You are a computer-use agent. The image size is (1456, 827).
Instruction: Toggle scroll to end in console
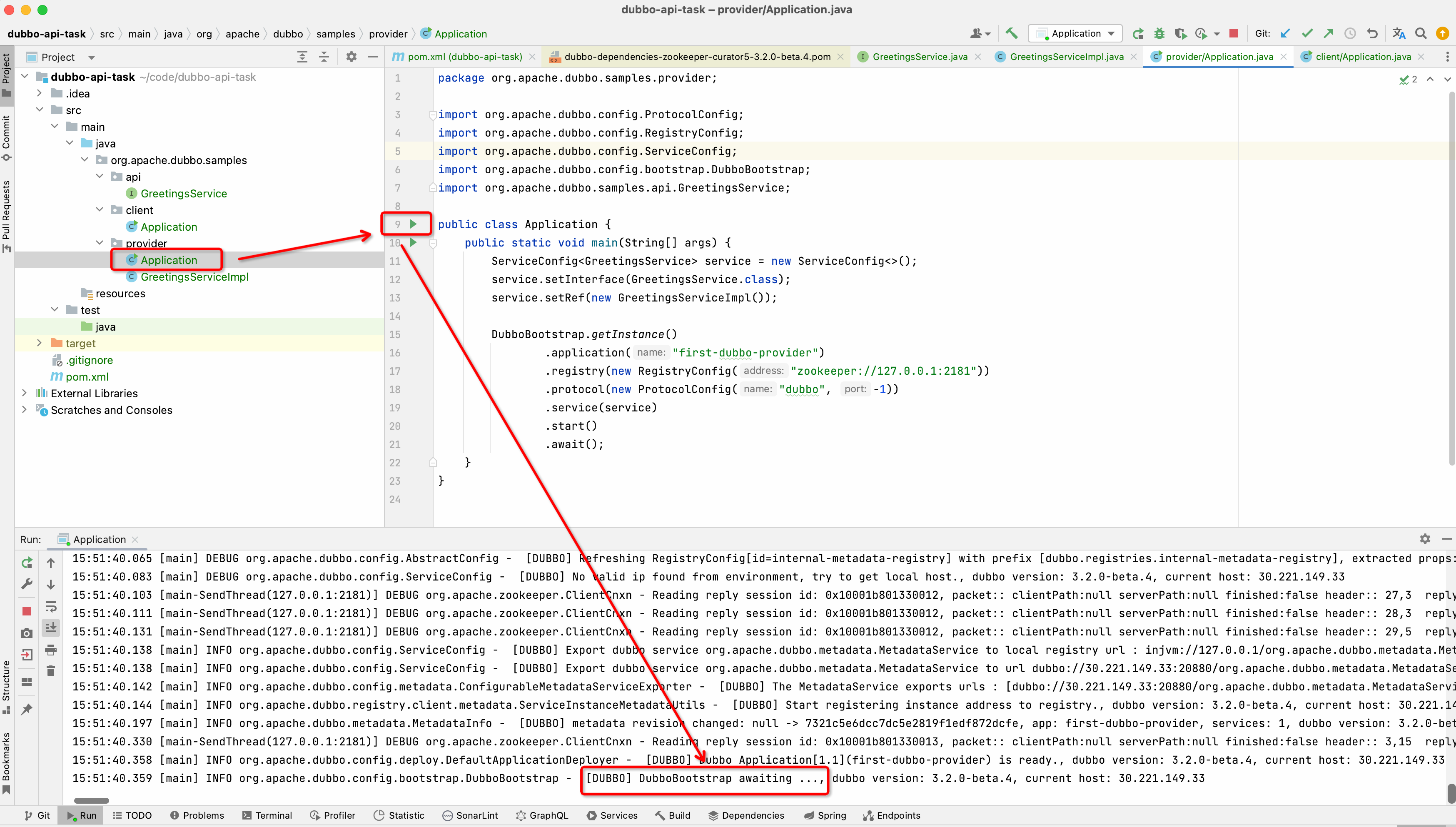tap(50, 628)
